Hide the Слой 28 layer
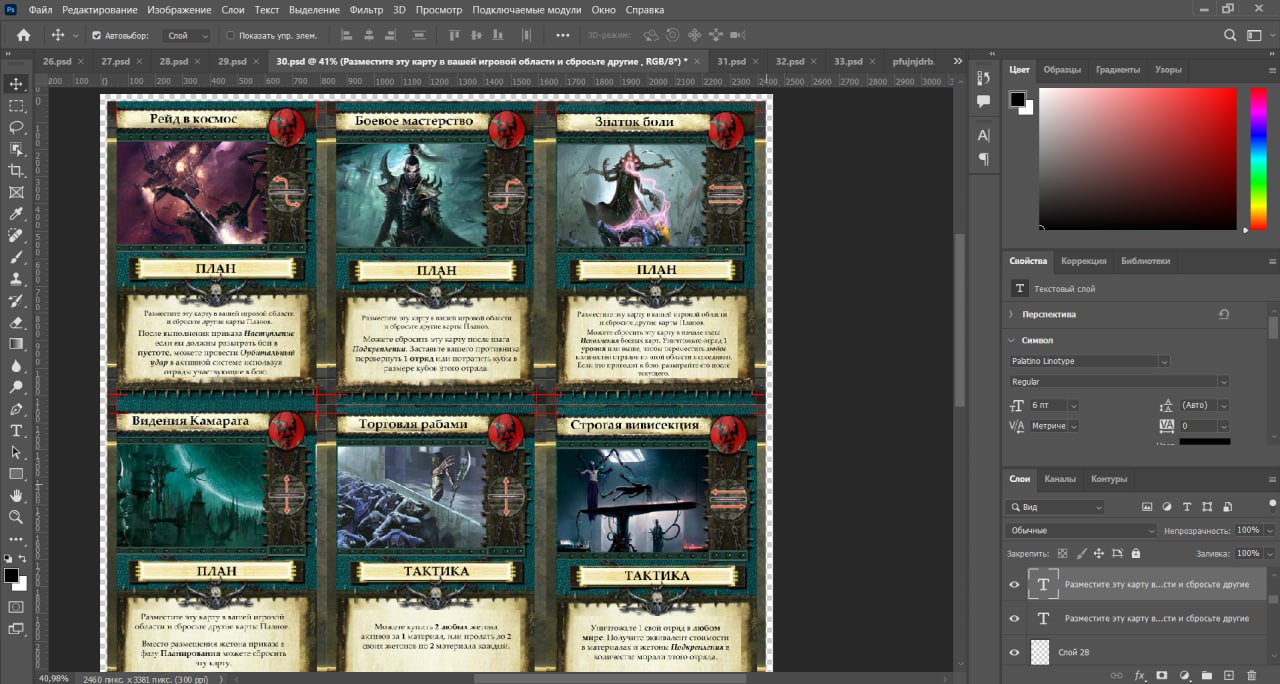This screenshot has height=684, width=1280. (1015, 652)
